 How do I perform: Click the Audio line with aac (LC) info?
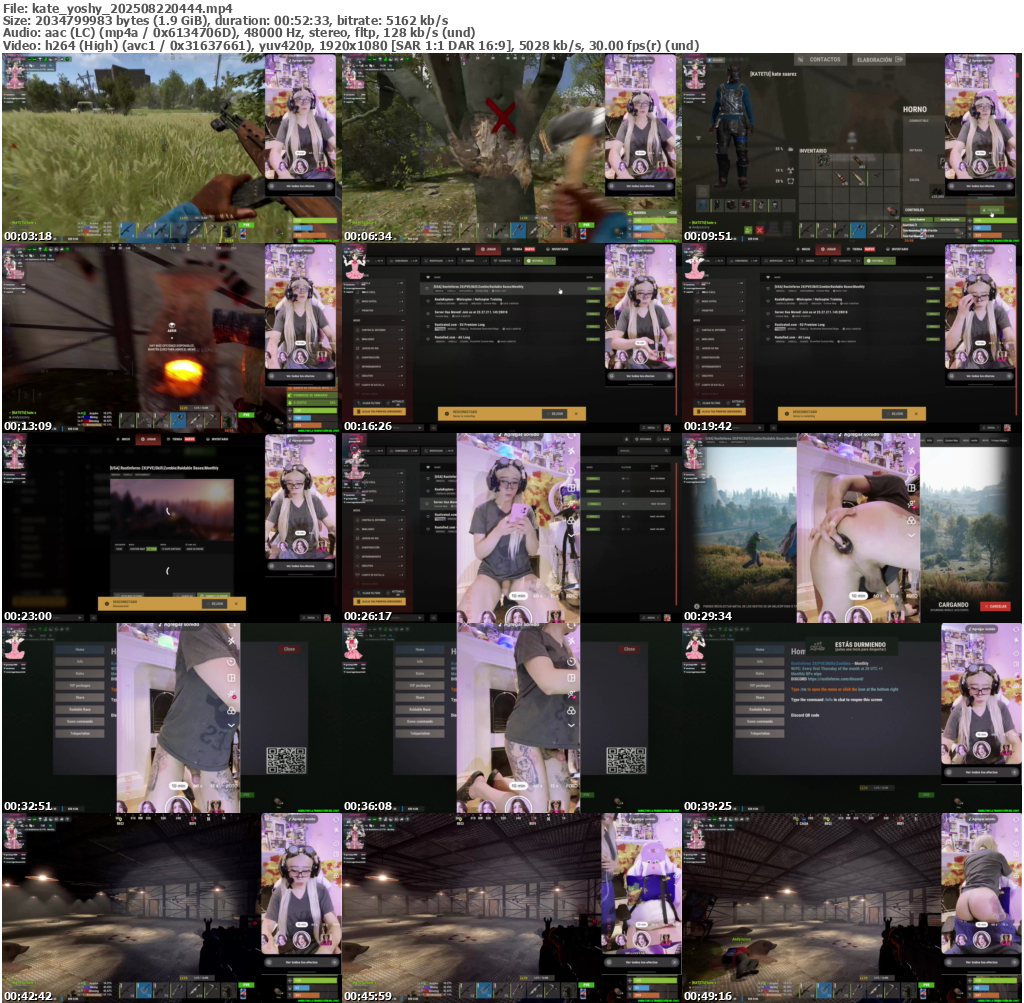point(239,33)
